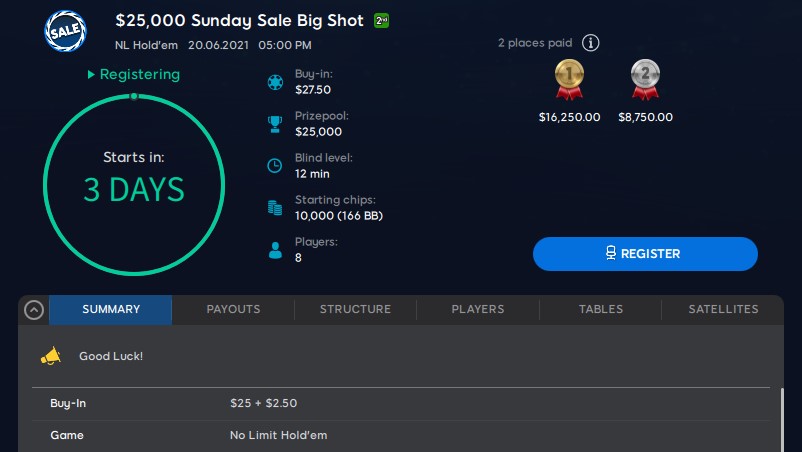Click the silver second place medal
The height and width of the screenshot is (452, 802).
tap(645, 80)
